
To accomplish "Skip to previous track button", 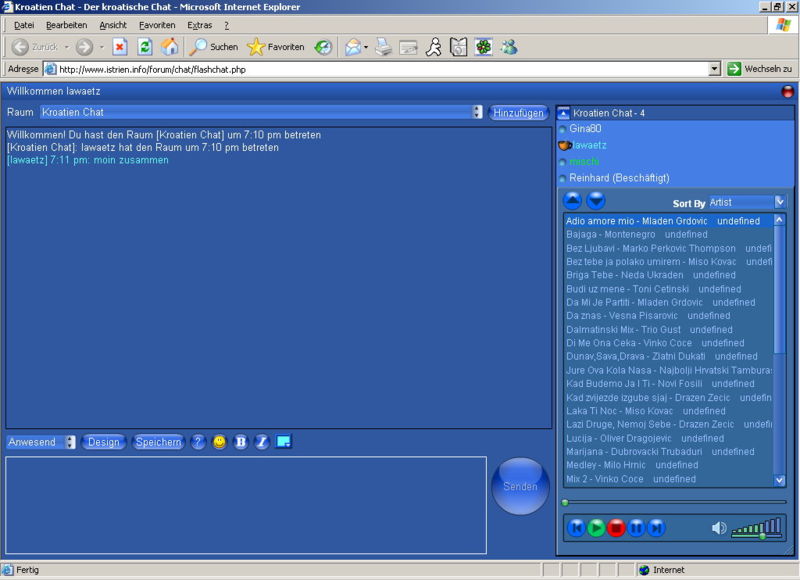I will tap(576, 528).
